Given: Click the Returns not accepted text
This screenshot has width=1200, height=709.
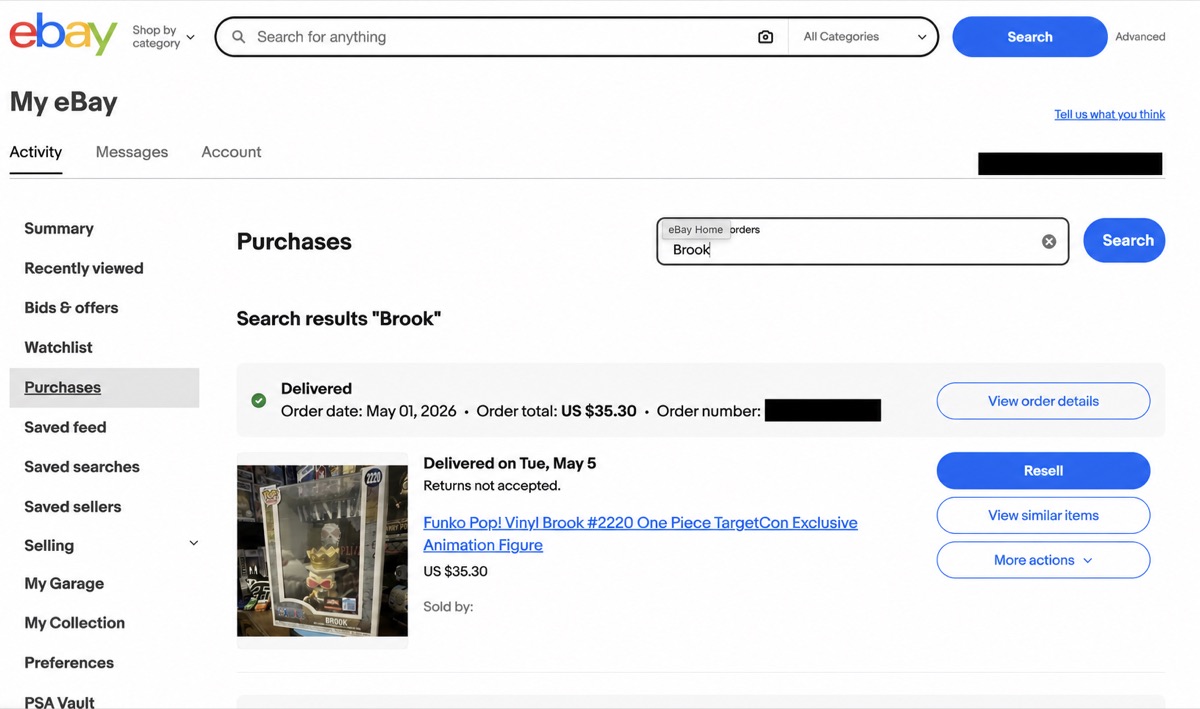Looking at the screenshot, I should coord(492,486).
